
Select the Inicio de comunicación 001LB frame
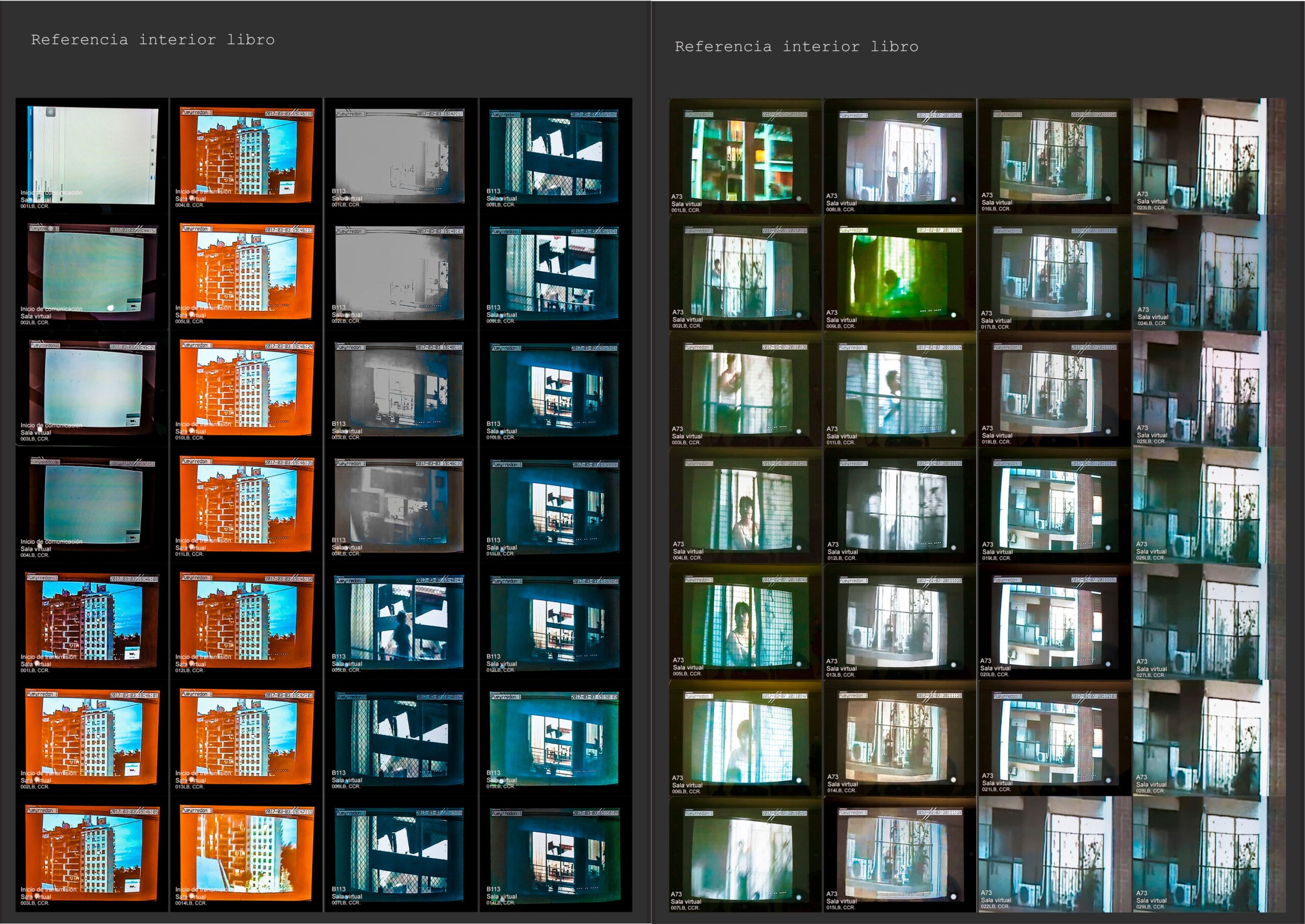tap(92, 157)
